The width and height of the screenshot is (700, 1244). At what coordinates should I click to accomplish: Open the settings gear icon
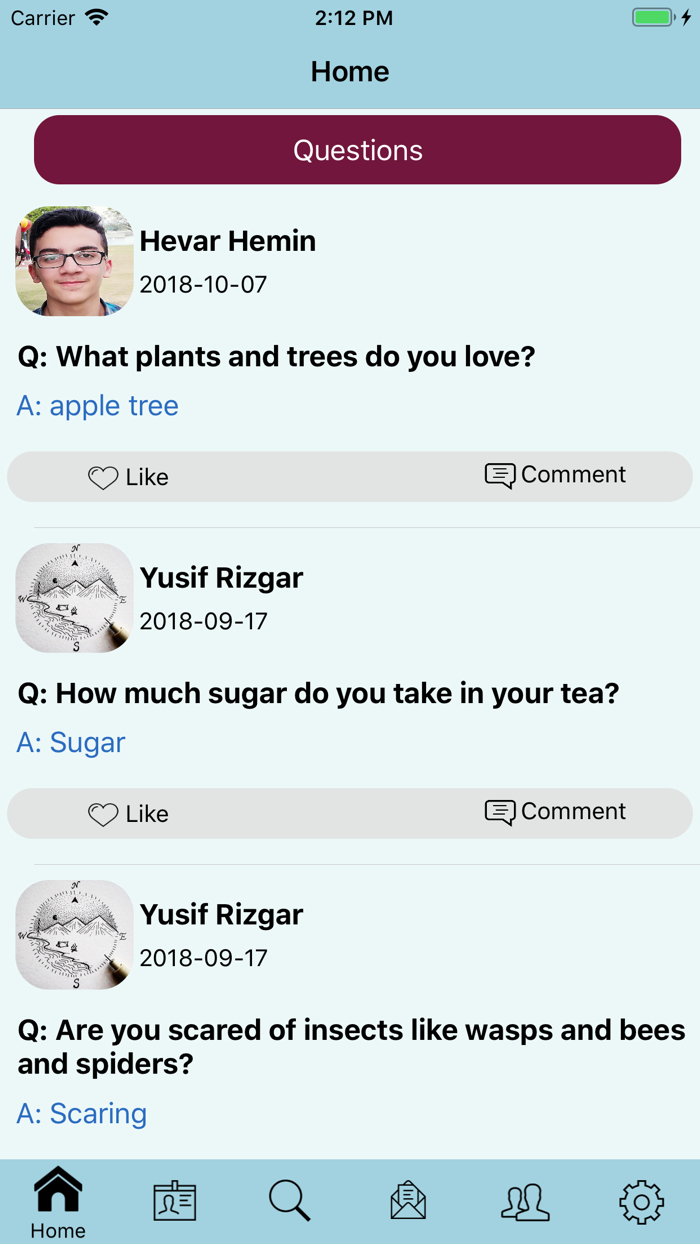(641, 1201)
